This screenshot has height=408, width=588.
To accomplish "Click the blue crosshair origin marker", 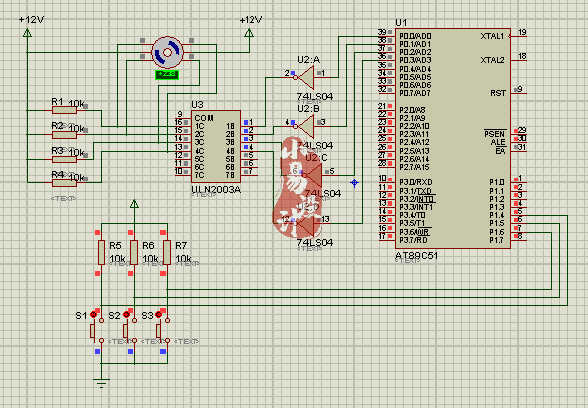I will pyautogui.click(x=354, y=183).
